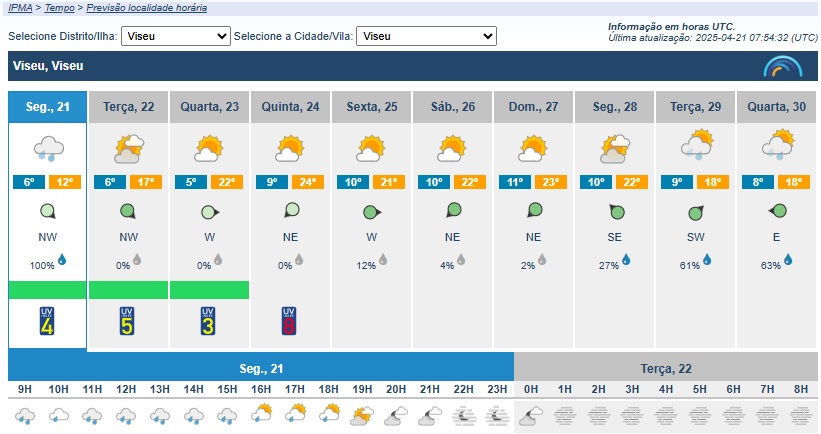Click the showers icon for Quarta, 30
This screenshot has height=434, width=821.
pos(778,145)
